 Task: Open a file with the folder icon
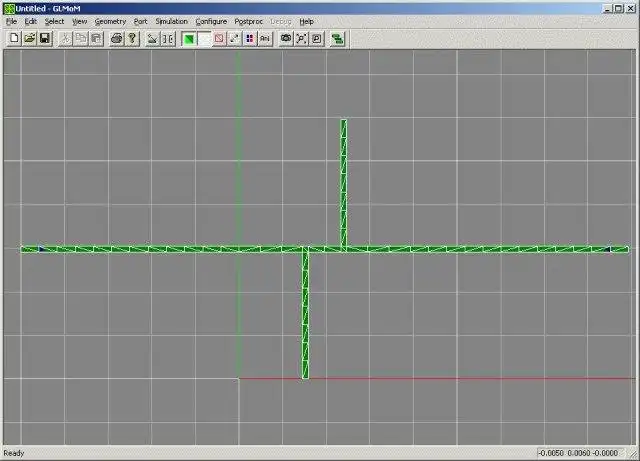point(29,39)
